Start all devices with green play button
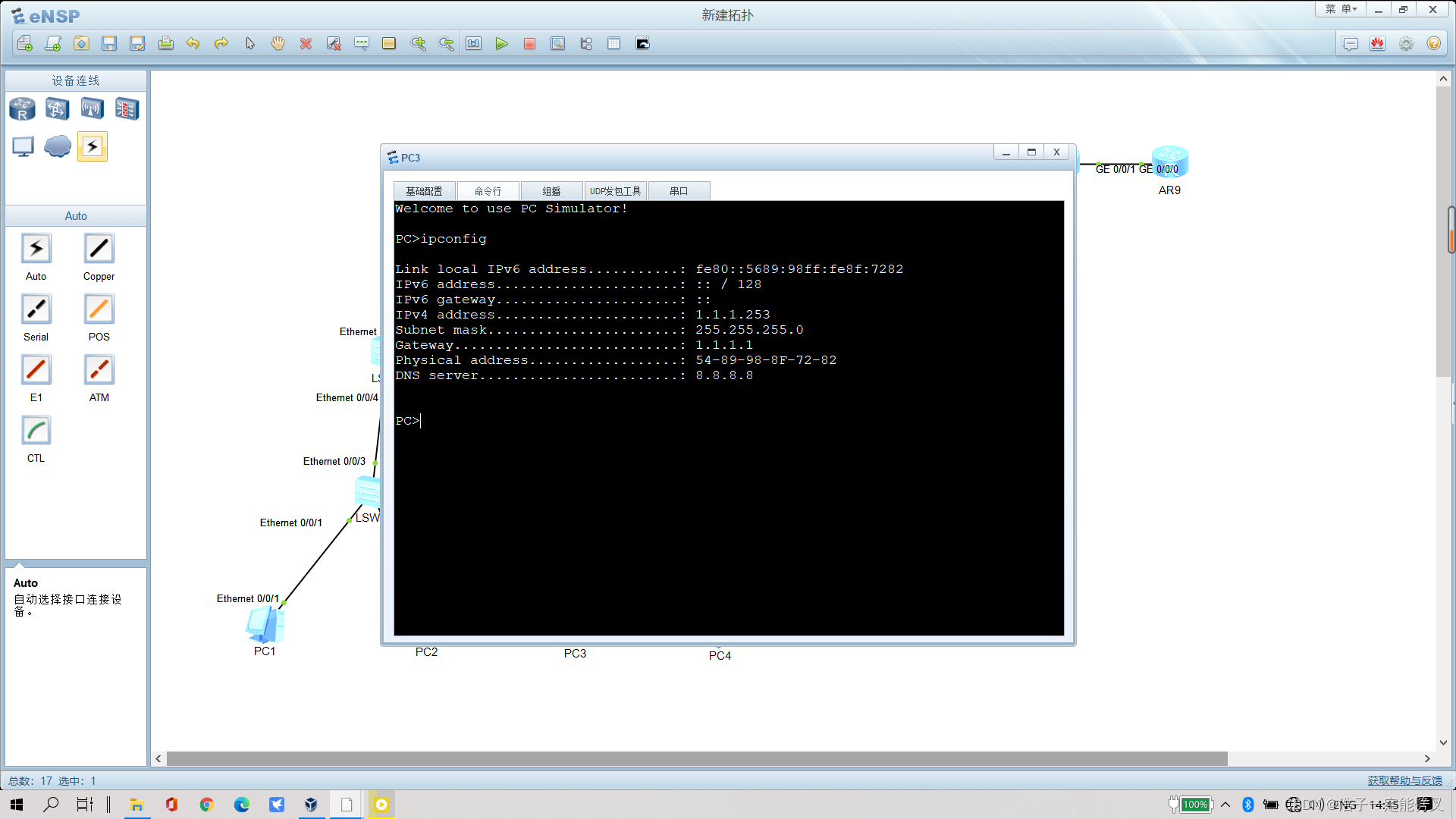Viewport: 1456px width, 819px height. pos(501,44)
